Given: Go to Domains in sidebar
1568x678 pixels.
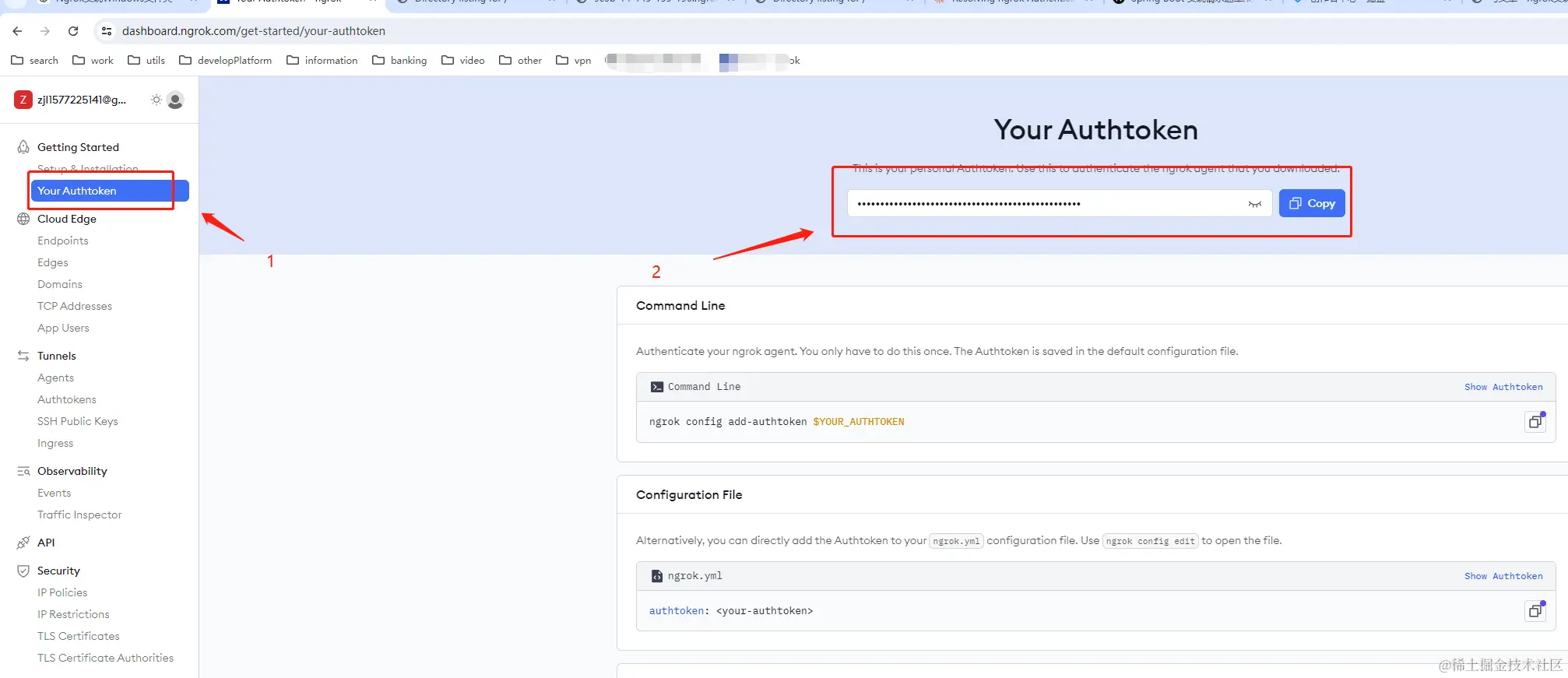Looking at the screenshot, I should (60, 284).
